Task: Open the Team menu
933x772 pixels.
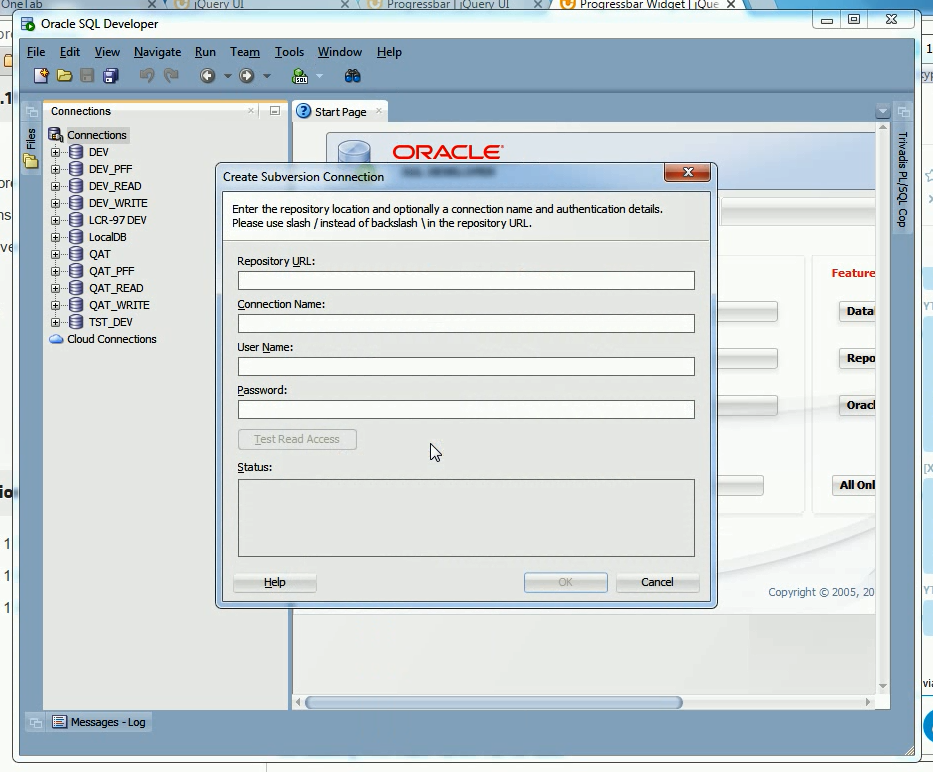Action: [x=245, y=52]
